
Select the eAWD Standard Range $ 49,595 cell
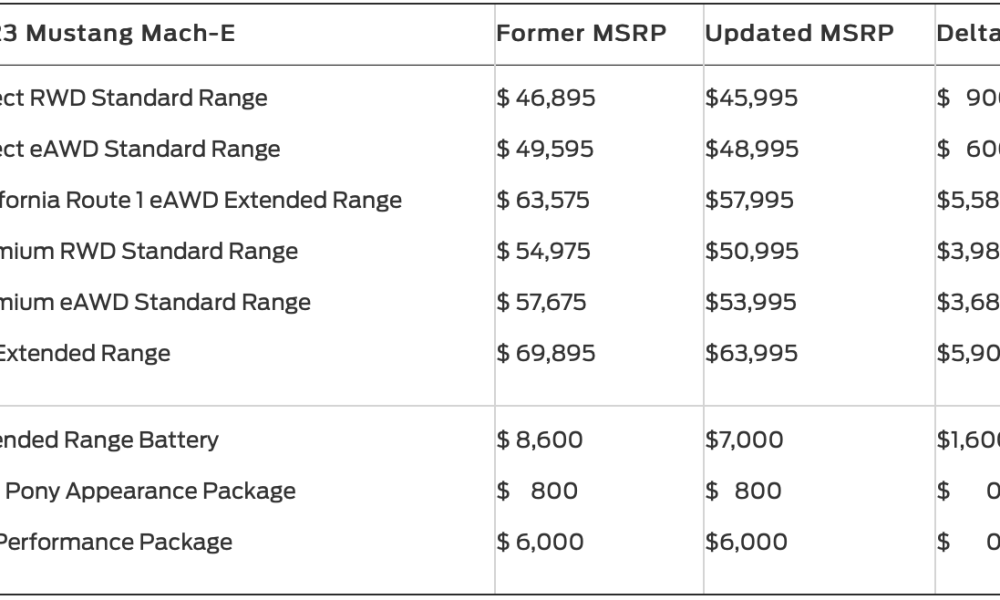point(545,149)
